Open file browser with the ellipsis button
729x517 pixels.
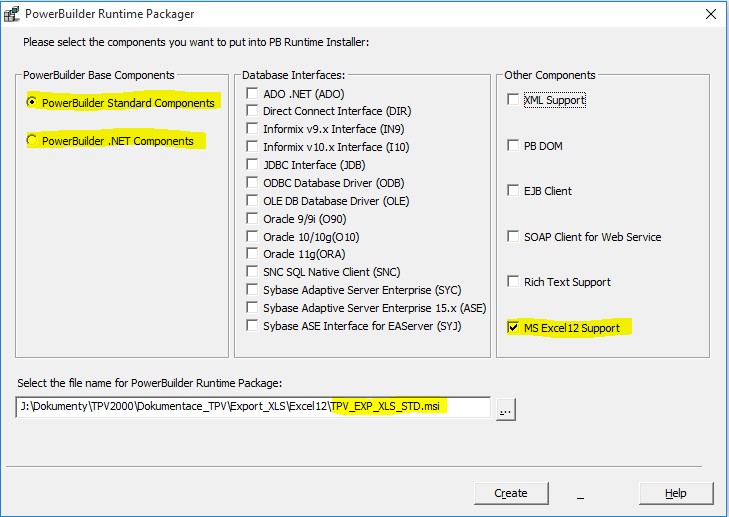click(x=505, y=408)
